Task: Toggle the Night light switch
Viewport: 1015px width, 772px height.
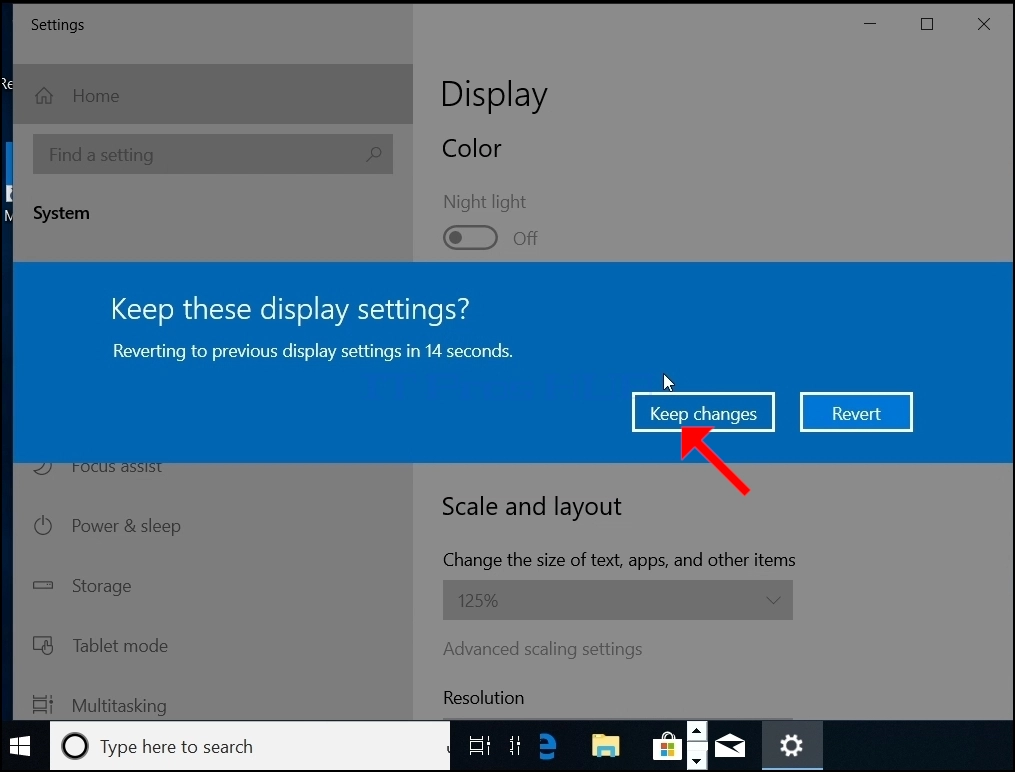Action: coord(471,237)
